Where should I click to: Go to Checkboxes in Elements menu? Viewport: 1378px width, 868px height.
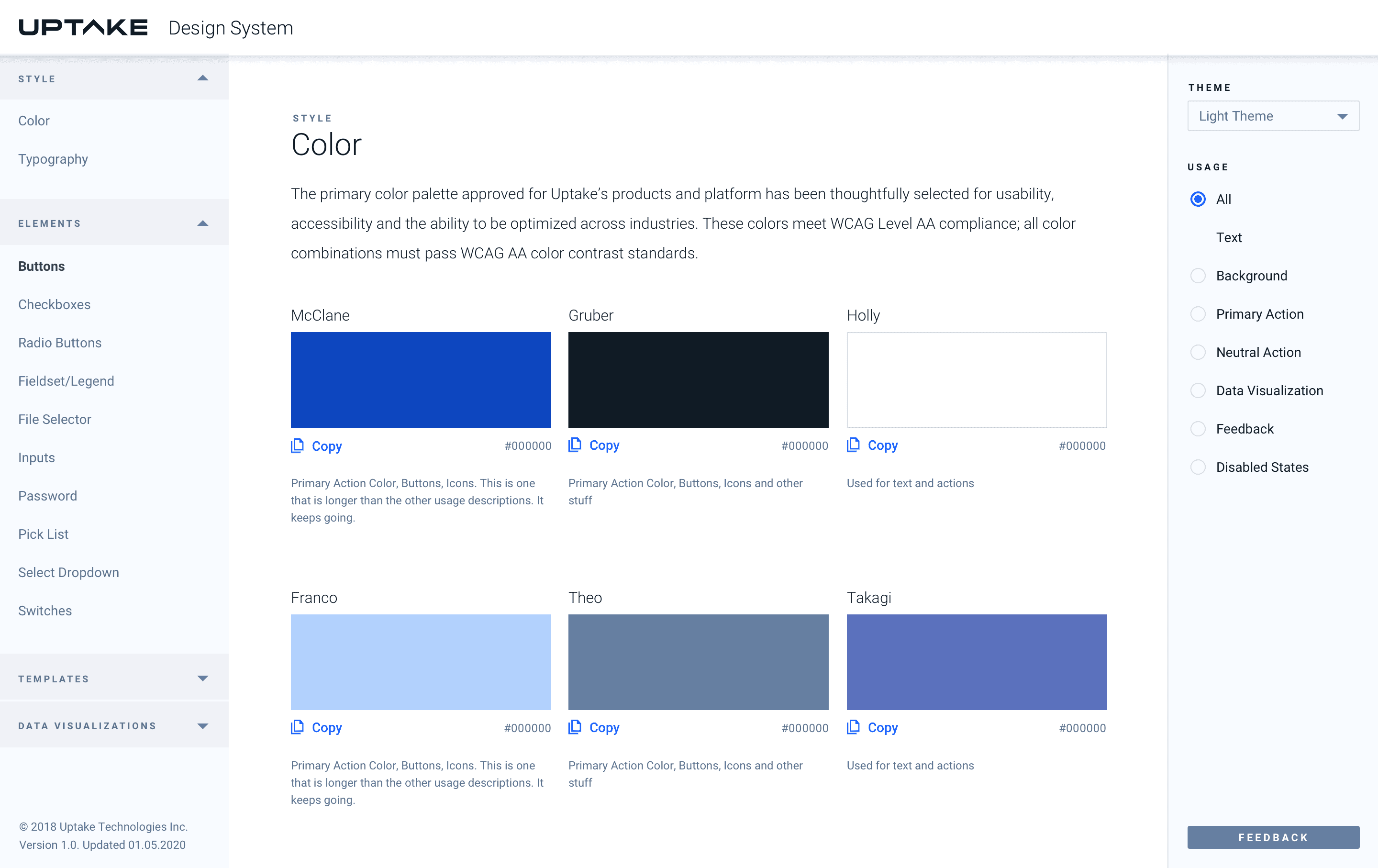click(x=55, y=304)
